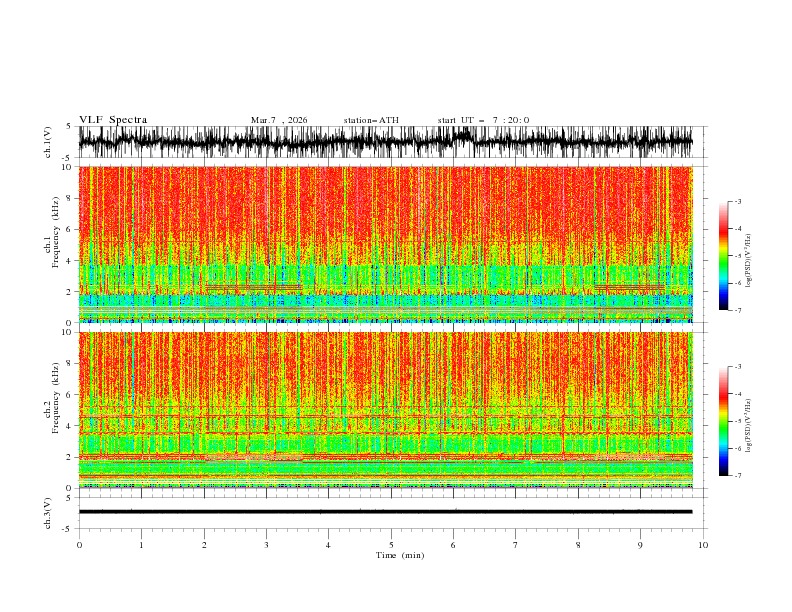
Task: Click time-axis tick label "9"
Action: (640, 545)
